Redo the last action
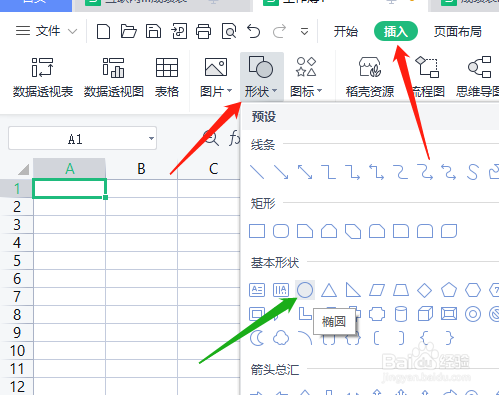499x395 pixels. (279, 32)
